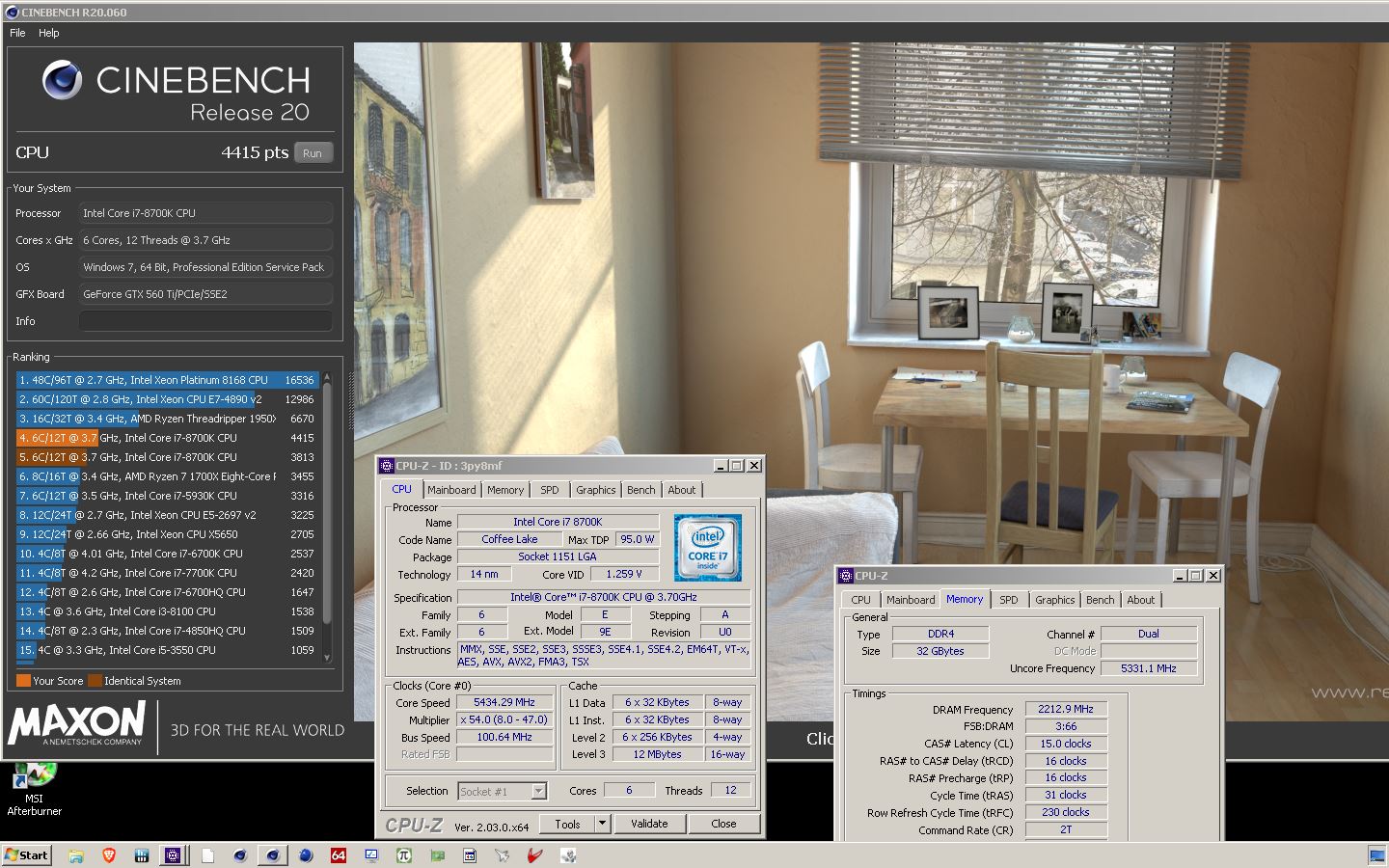Switch to CPU tab in second CPU-Z window

pyautogui.click(x=861, y=600)
